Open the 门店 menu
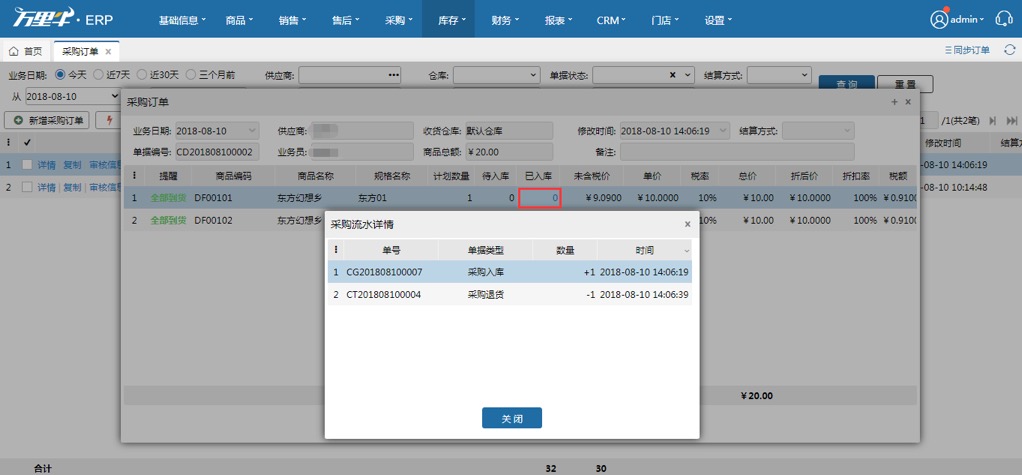Screen dimensions: 1022x475 [664, 20]
